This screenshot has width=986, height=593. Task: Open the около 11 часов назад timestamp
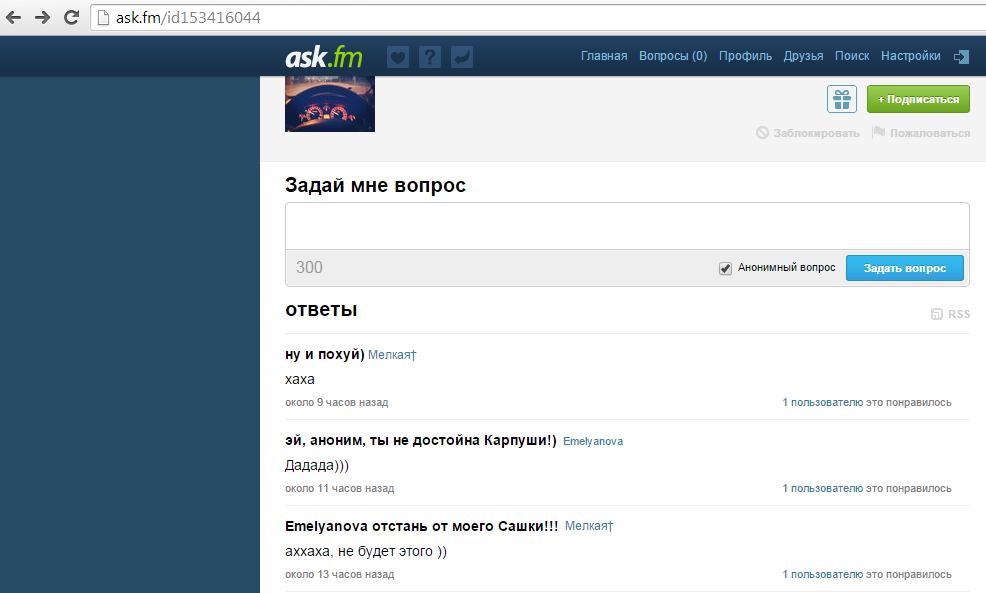[340, 489]
